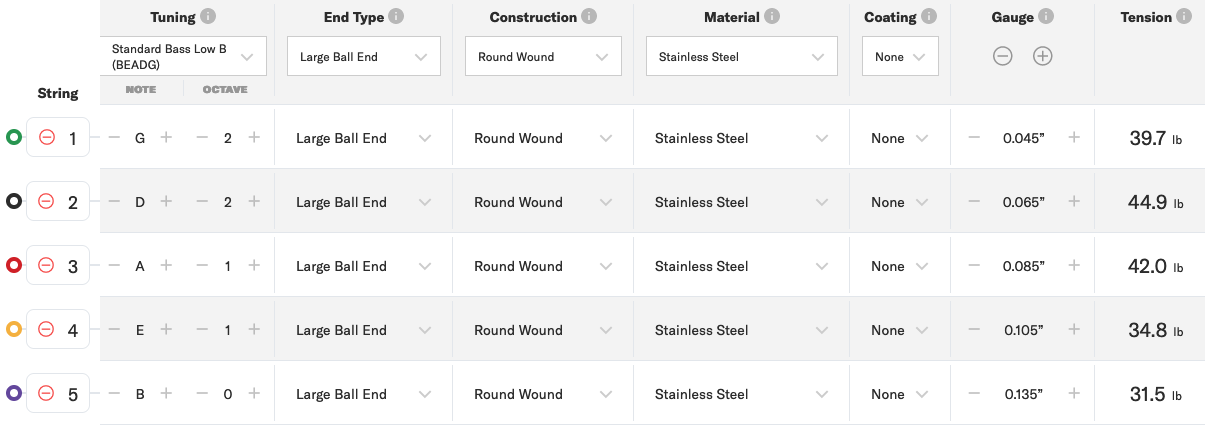Click the info icon next to Coating
1205x437 pixels.
point(930,17)
